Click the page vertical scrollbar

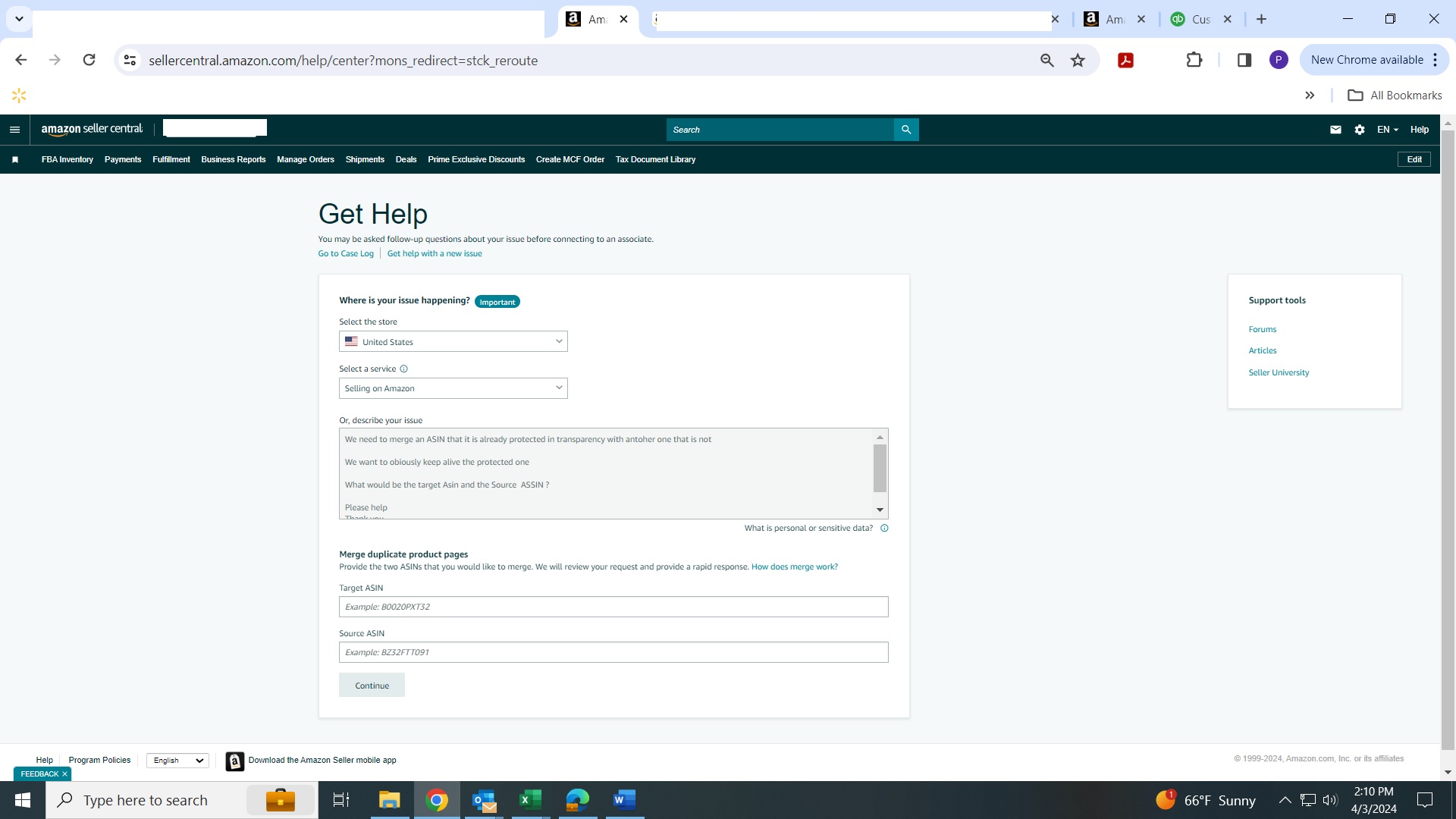coord(1448,440)
